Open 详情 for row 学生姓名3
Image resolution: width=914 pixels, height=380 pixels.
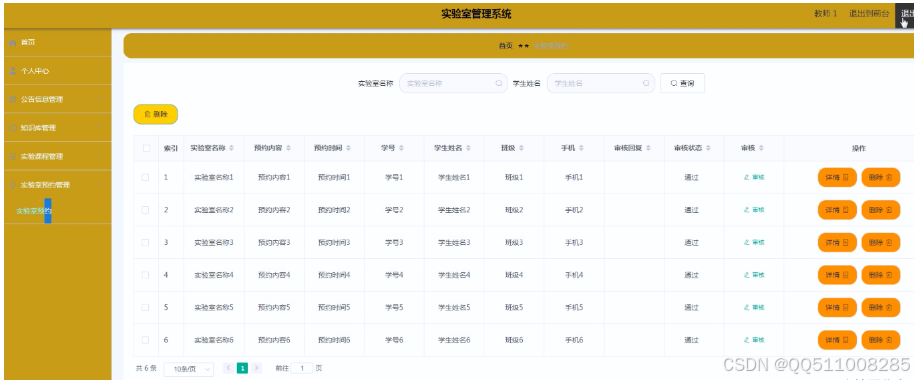(837, 242)
